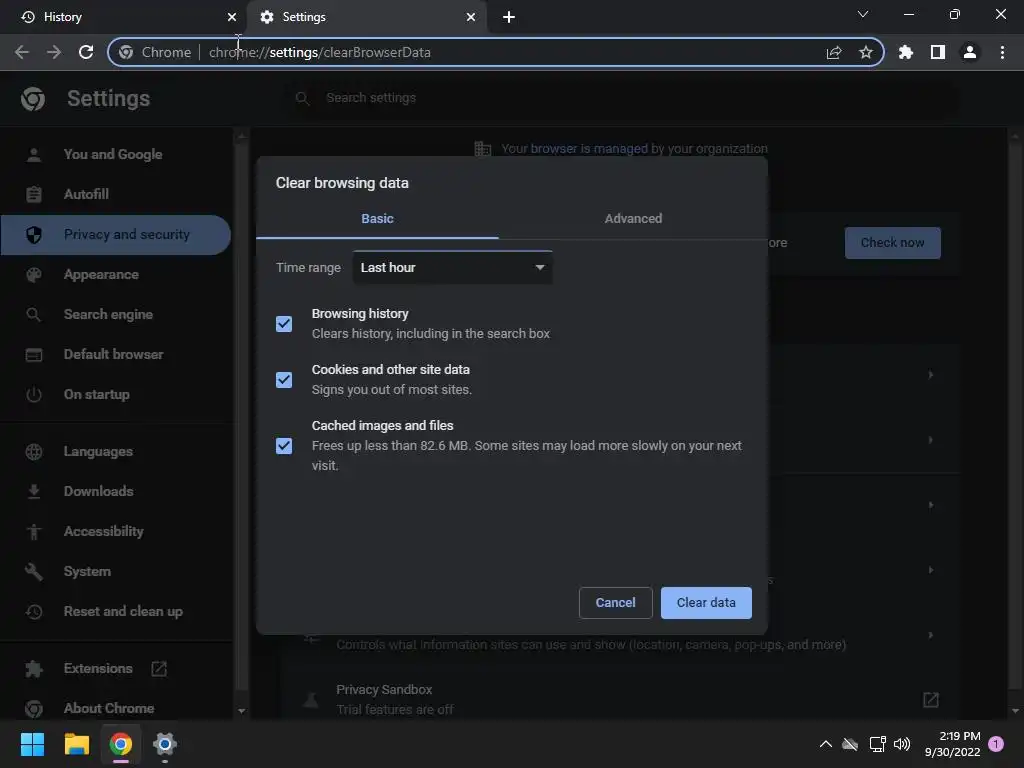Click the browser back arrow
Screen dimensions: 1024x768
(22, 52)
